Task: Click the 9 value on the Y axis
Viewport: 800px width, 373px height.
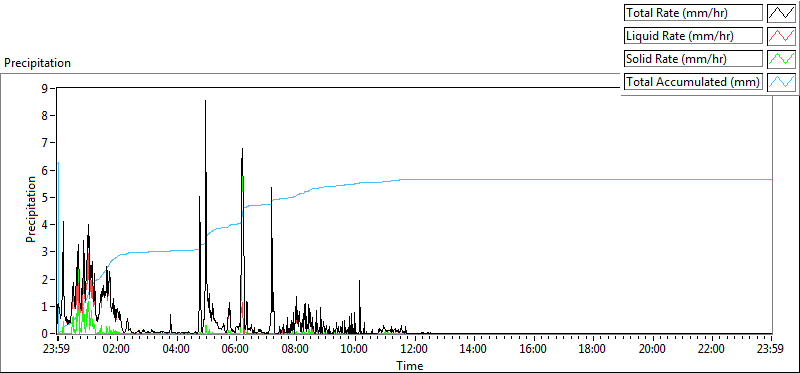Action: (x=44, y=88)
